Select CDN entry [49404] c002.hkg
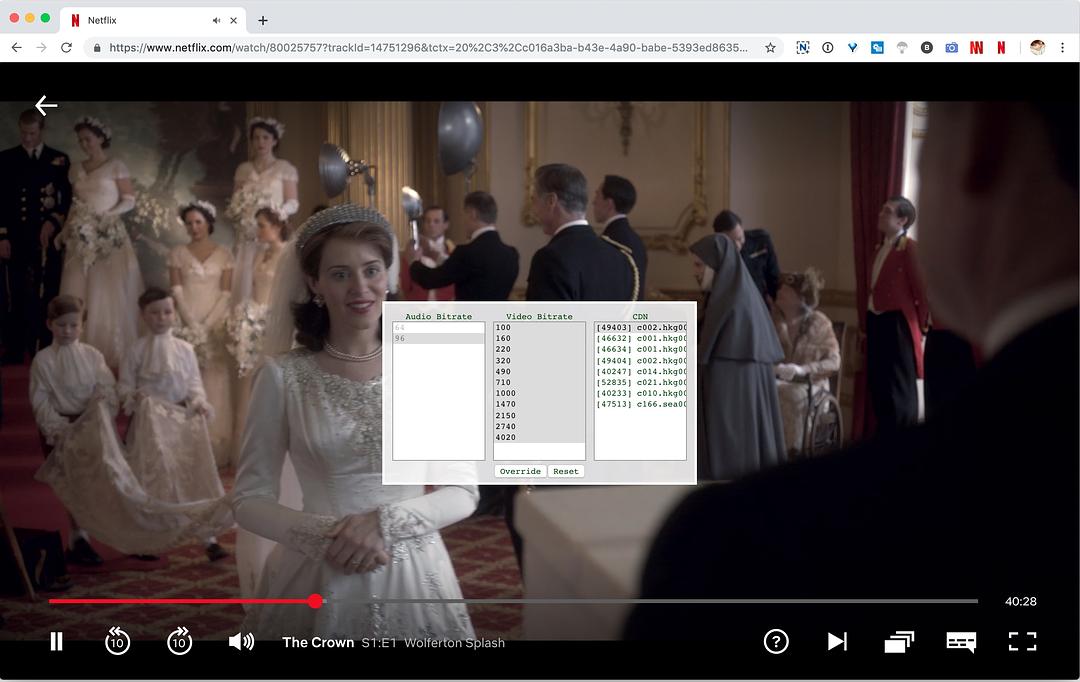 coord(641,360)
